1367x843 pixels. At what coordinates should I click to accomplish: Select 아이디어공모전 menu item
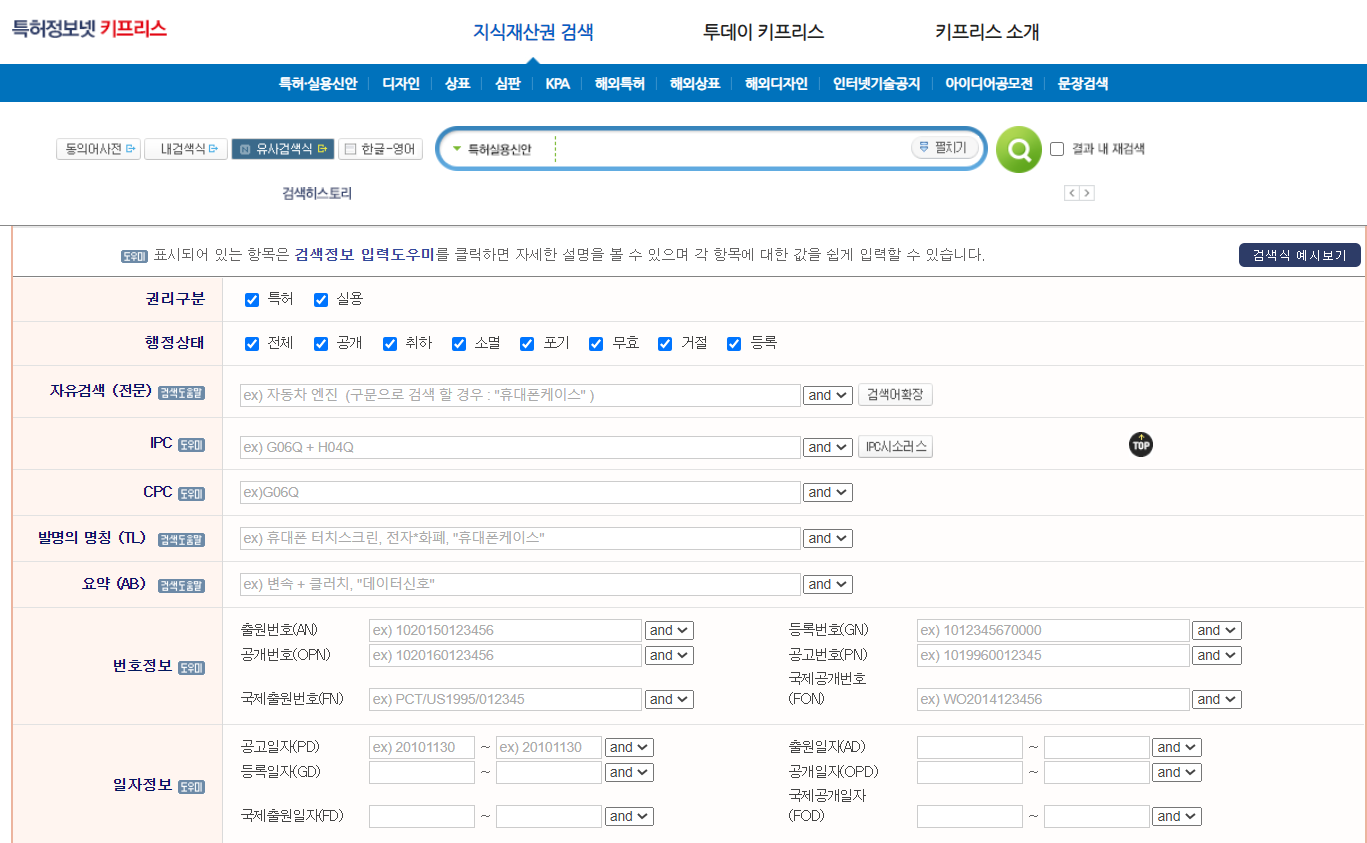pos(989,84)
